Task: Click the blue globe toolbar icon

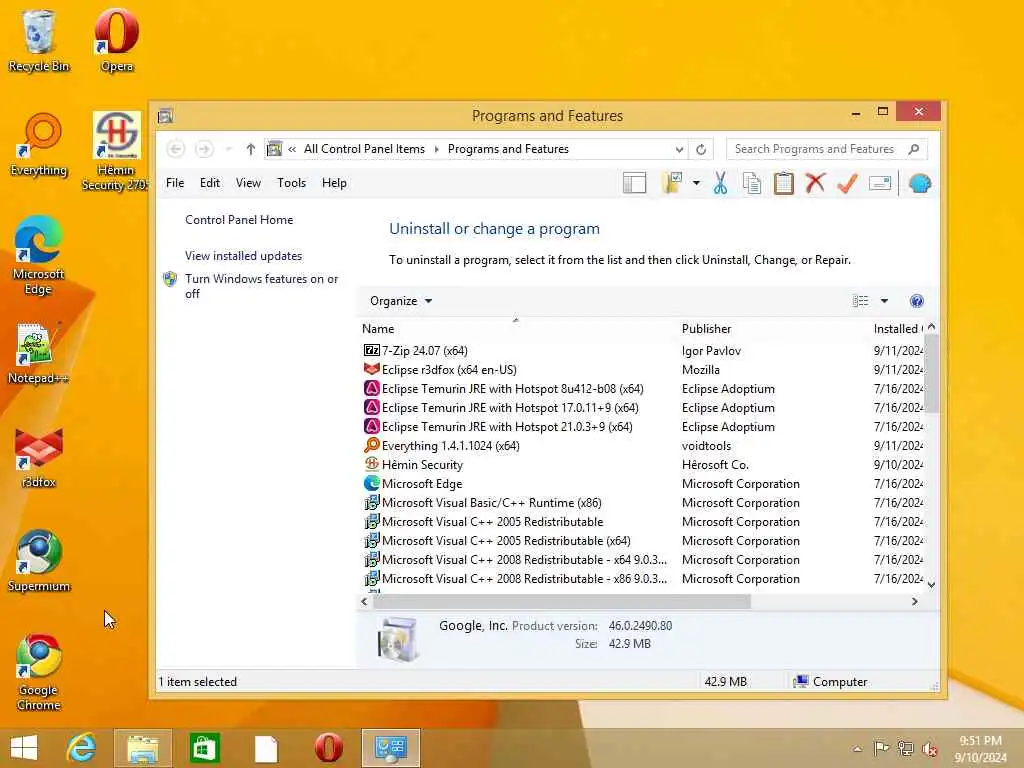Action: [920, 184]
